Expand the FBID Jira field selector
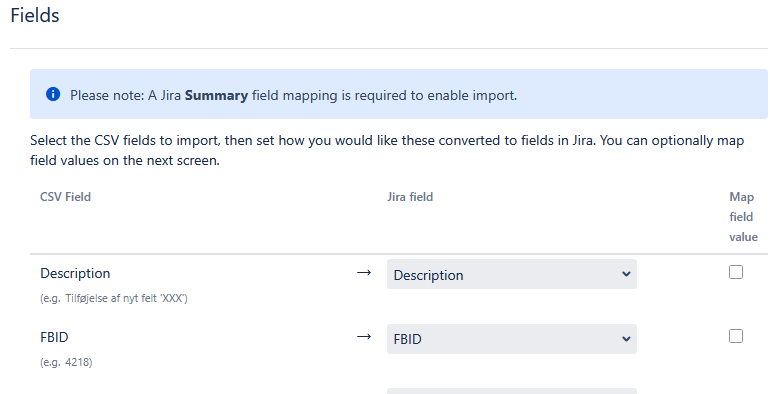770x394 pixels. 512,338
